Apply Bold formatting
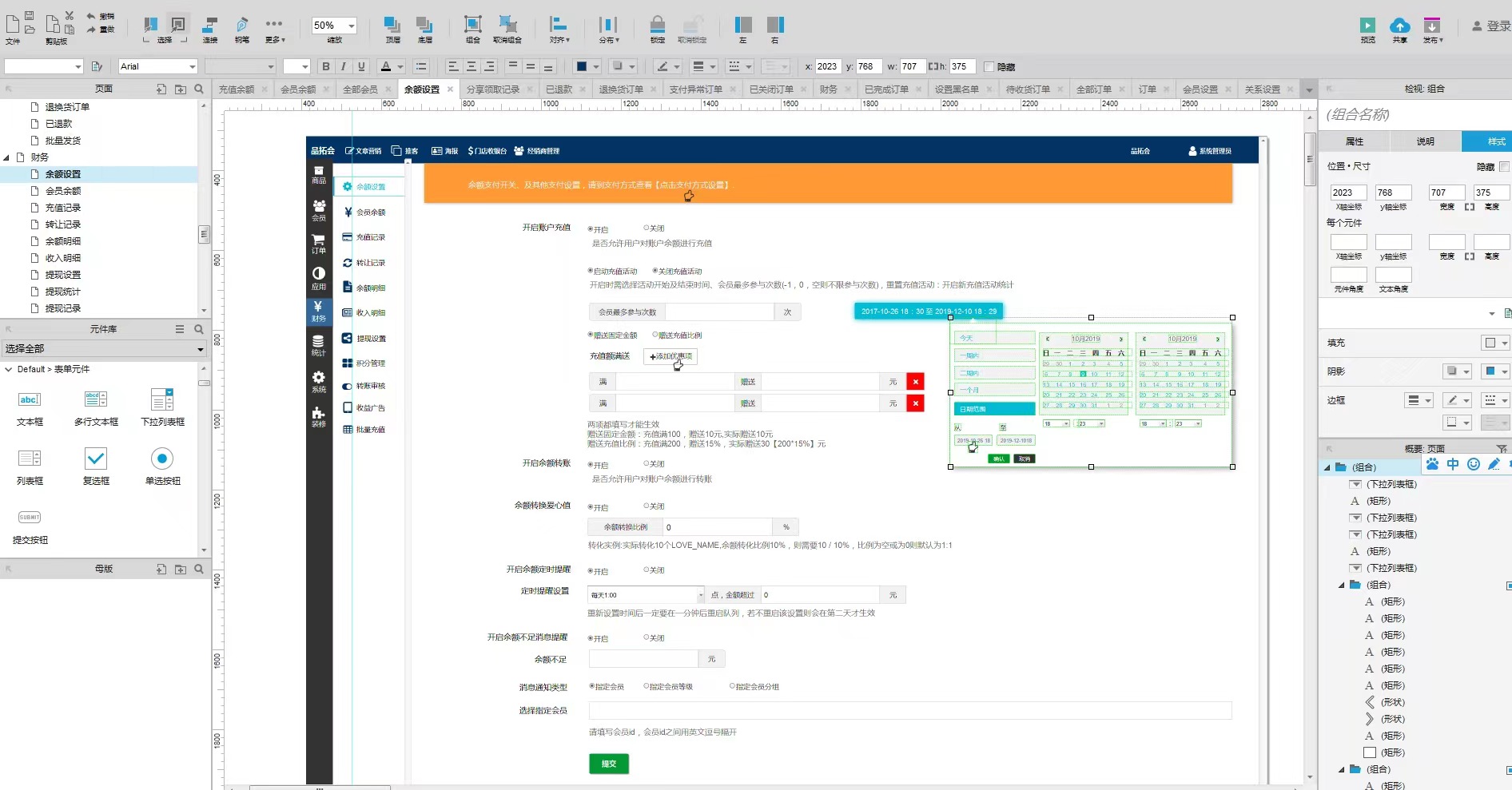Viewport: 1512px width, 790px height. tap(325, 66)
